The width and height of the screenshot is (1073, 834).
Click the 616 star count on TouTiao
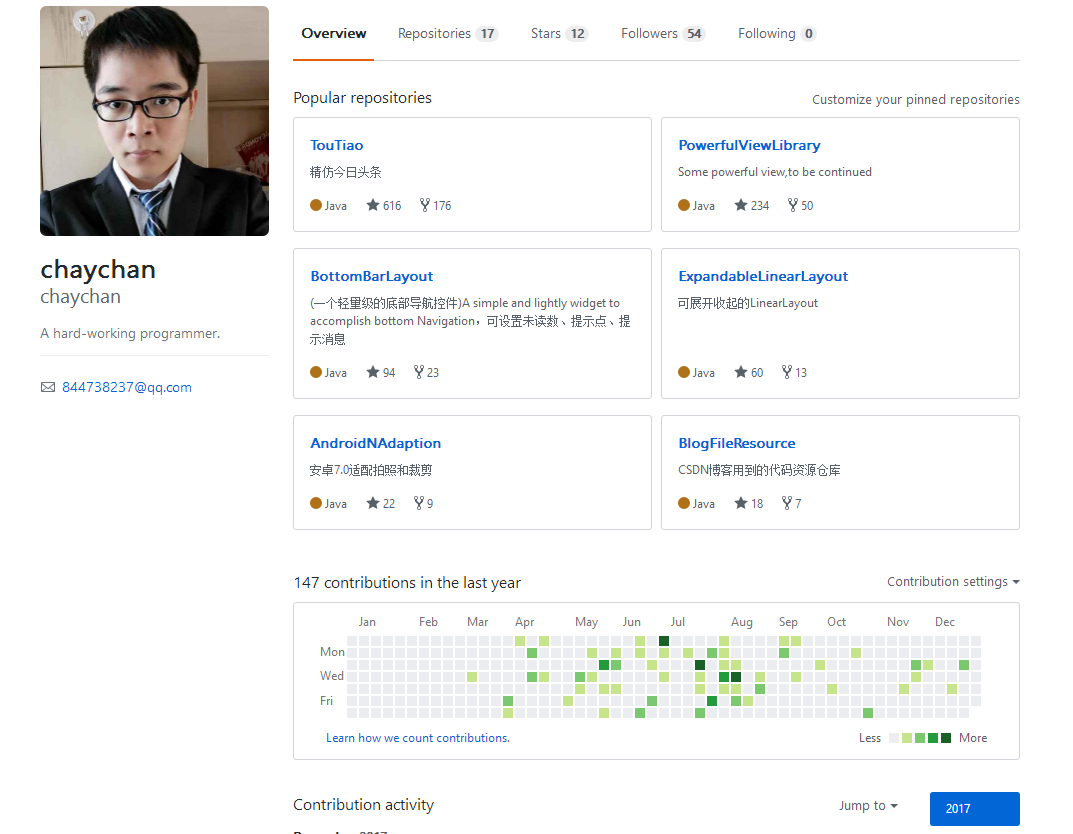(392, 205)
